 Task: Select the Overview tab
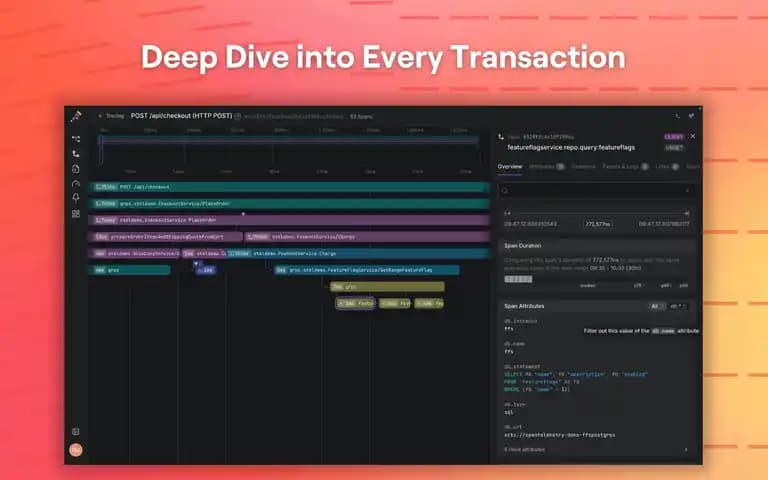point(510,167)
